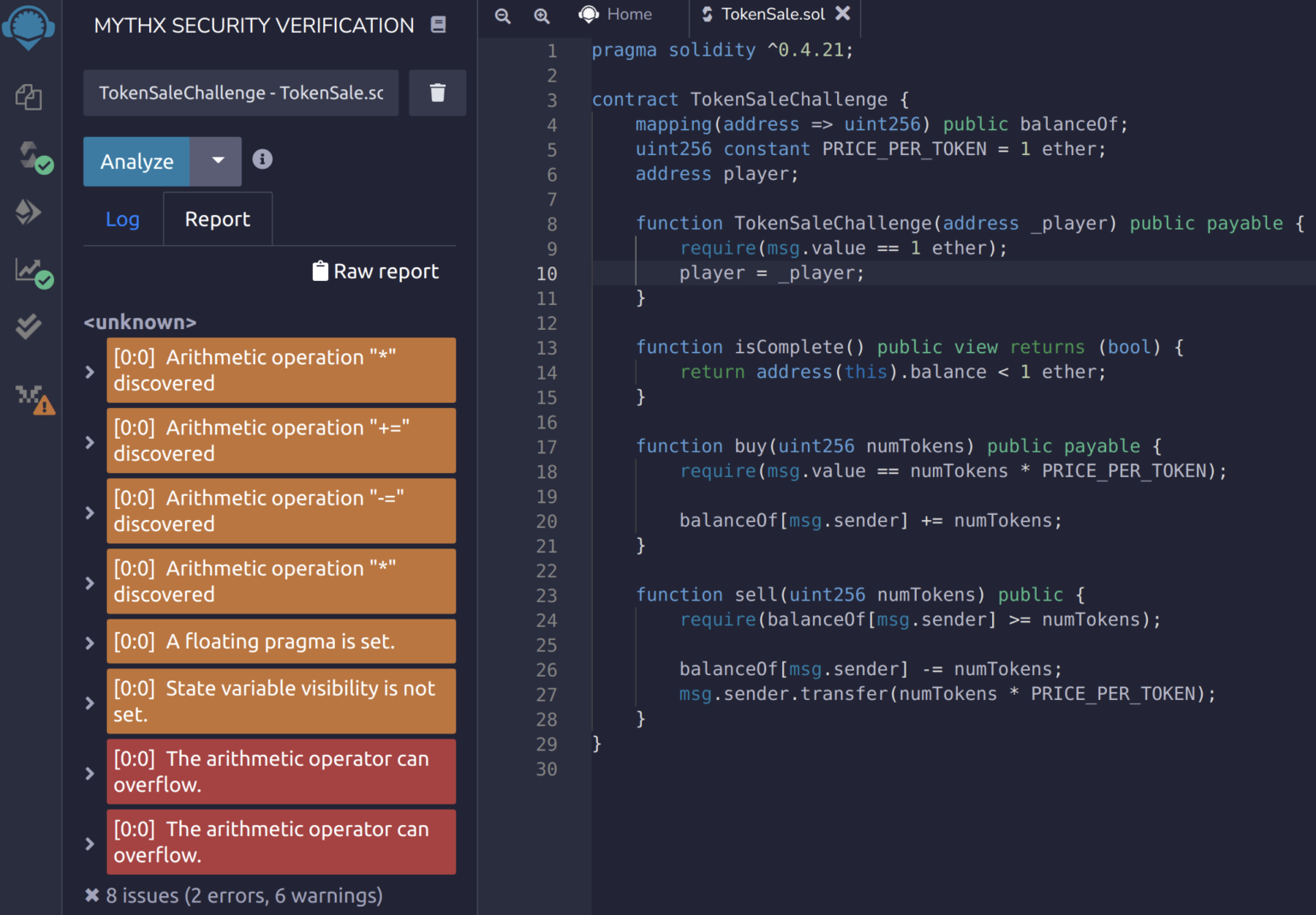Click the document icon beside MythX Security Verification
1316x915 pixels.
click(x=438, y=25)
